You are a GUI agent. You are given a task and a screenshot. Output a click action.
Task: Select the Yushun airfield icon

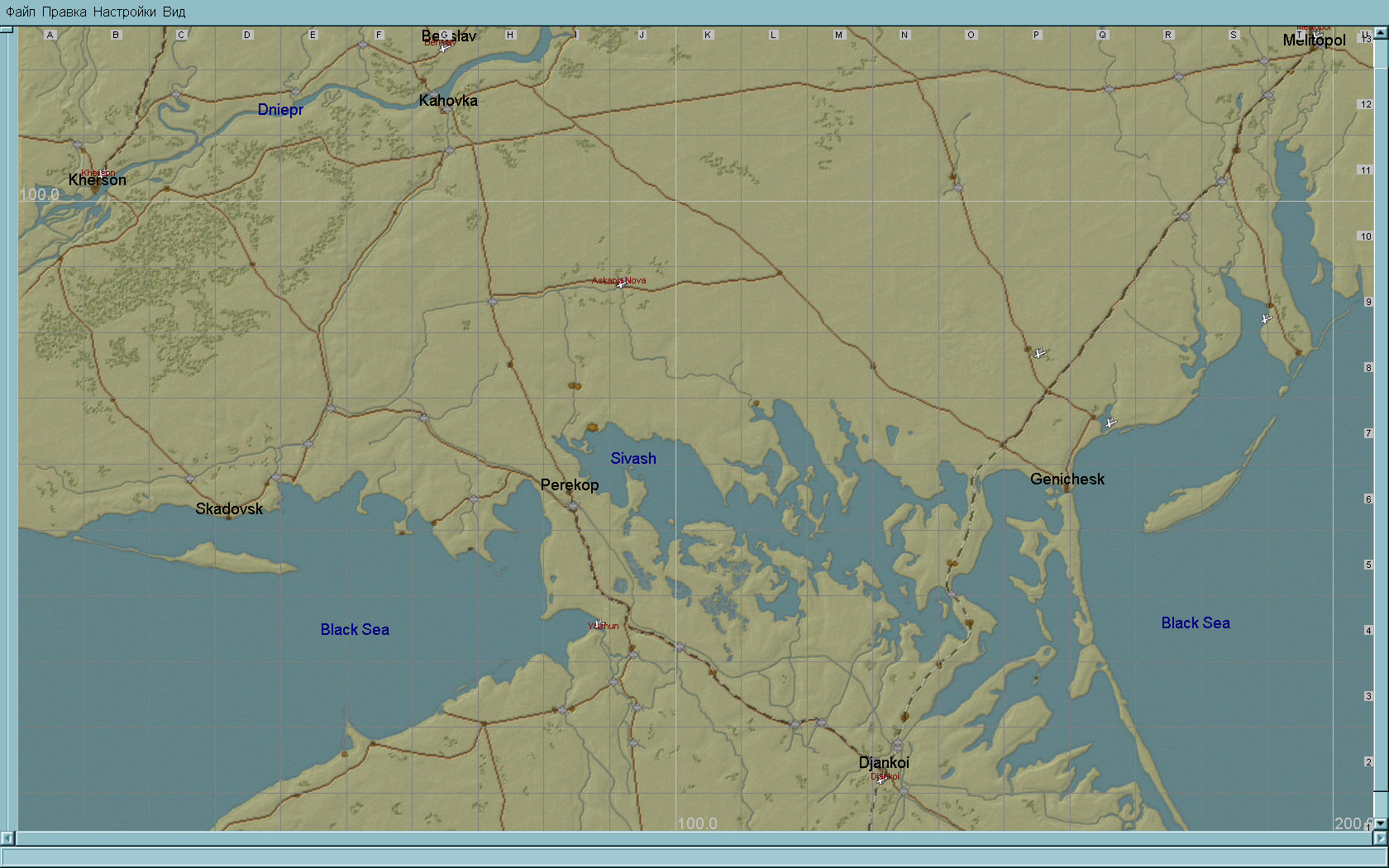599,624
